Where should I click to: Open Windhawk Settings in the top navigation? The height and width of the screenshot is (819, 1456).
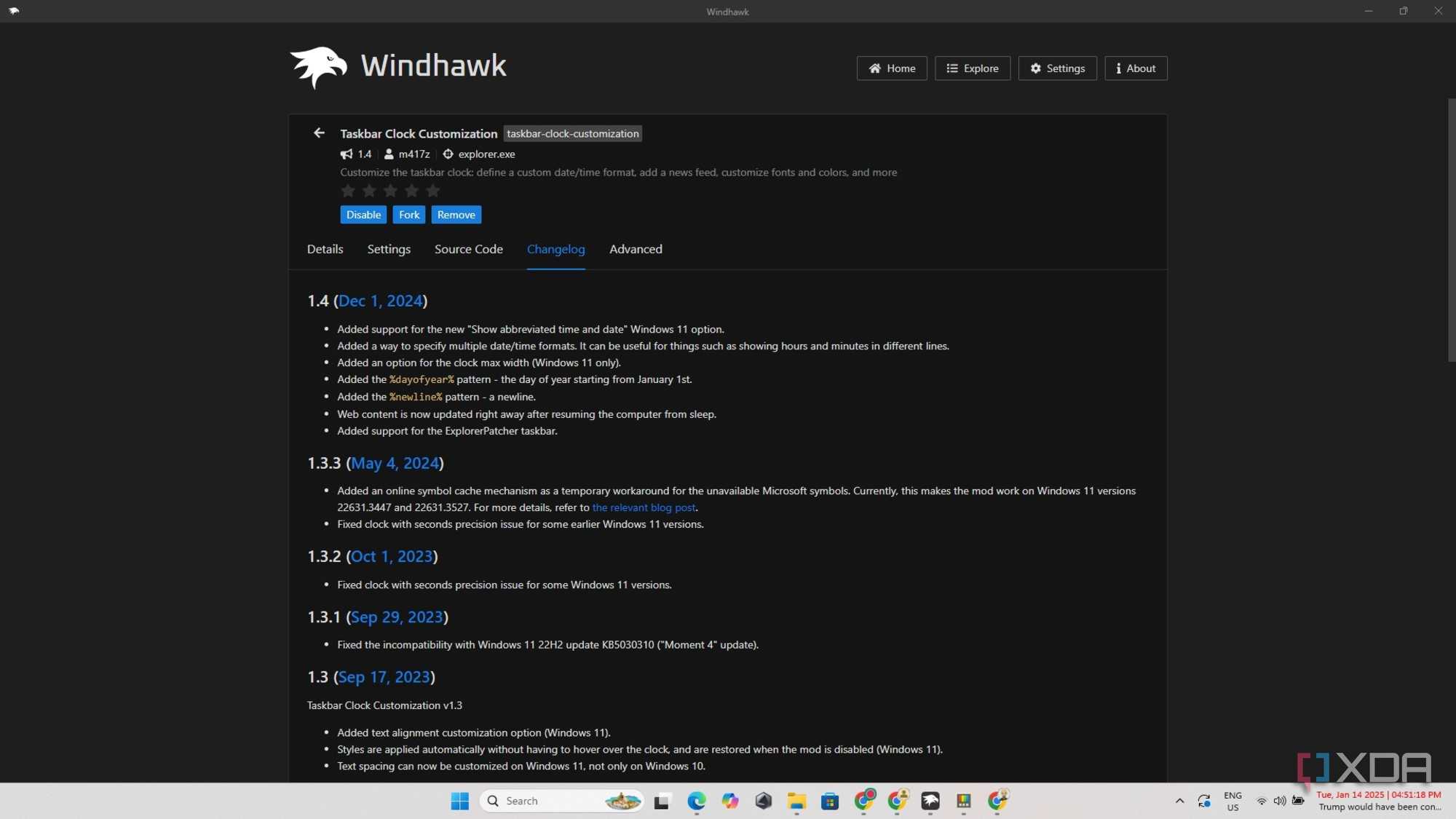coord(1057,68)
